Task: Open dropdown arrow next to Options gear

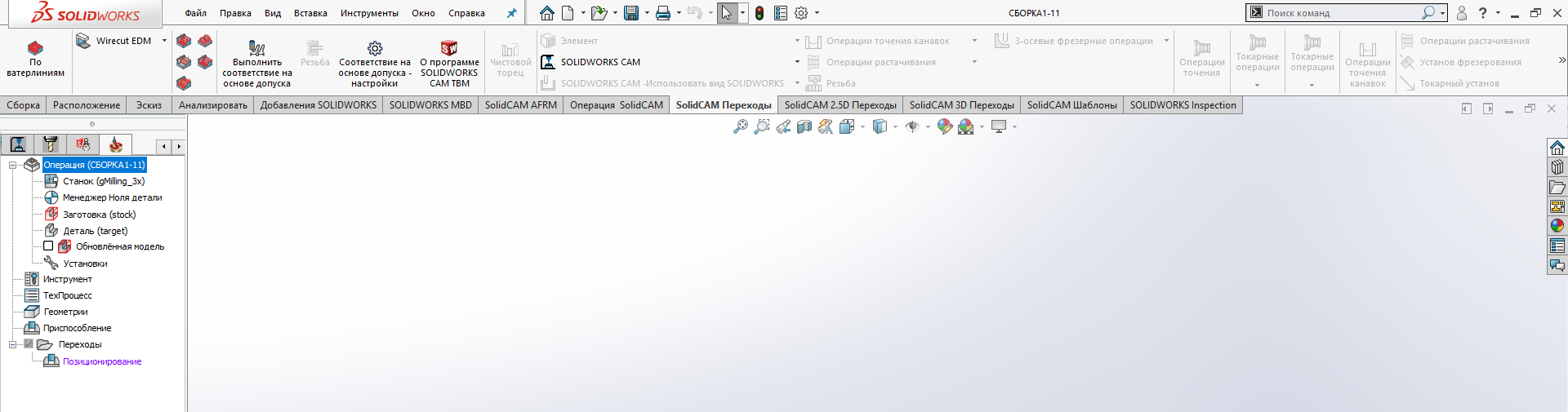Action: click(x=817, y=13)
